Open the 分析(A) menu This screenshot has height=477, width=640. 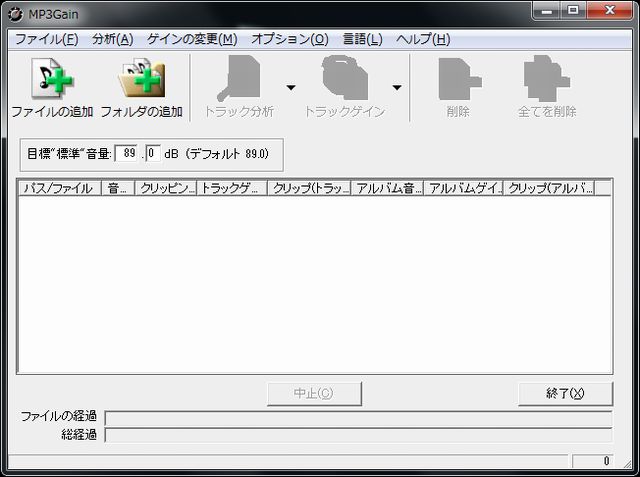113,39
